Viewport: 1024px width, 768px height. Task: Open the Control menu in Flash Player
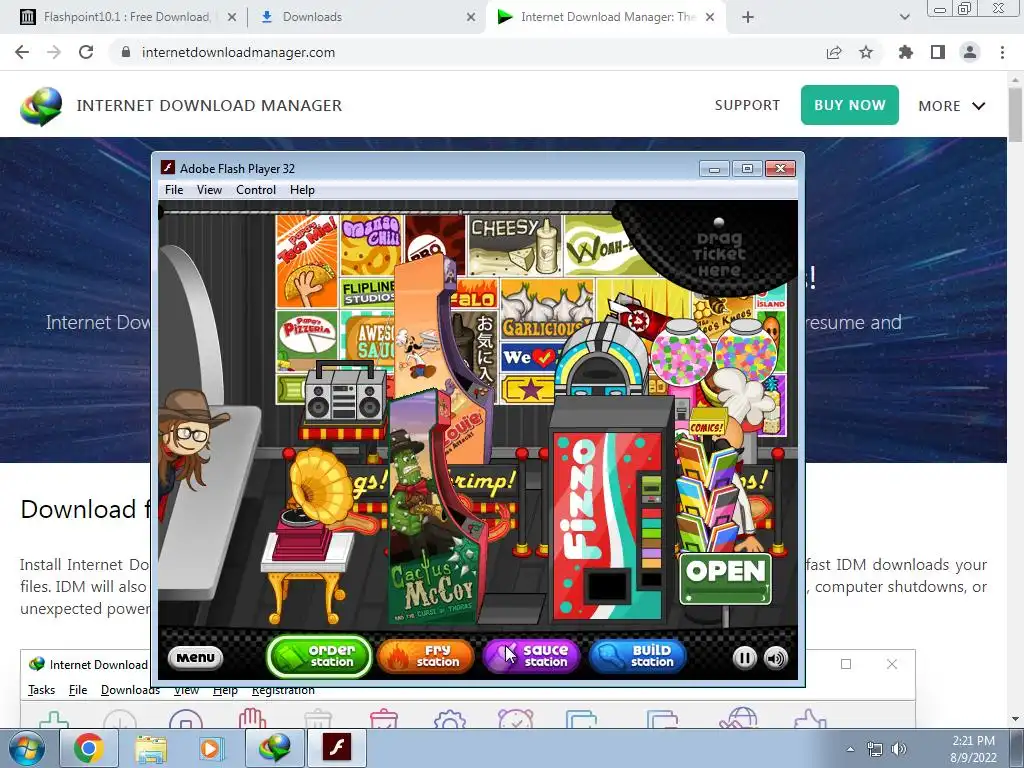click(x=255, y=190)
